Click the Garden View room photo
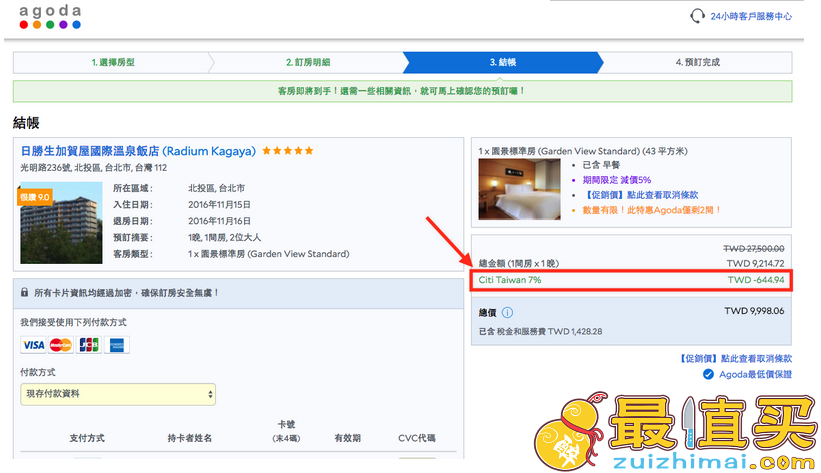 point(519,189)
